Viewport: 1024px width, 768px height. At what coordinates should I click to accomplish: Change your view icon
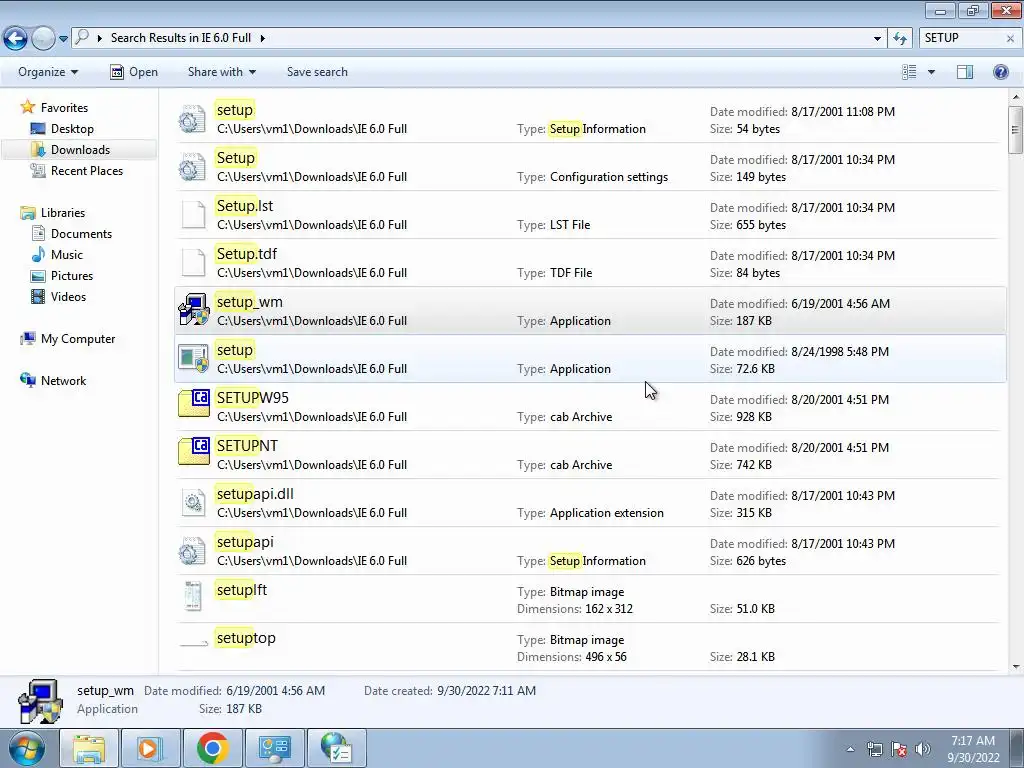click(909, 72)
